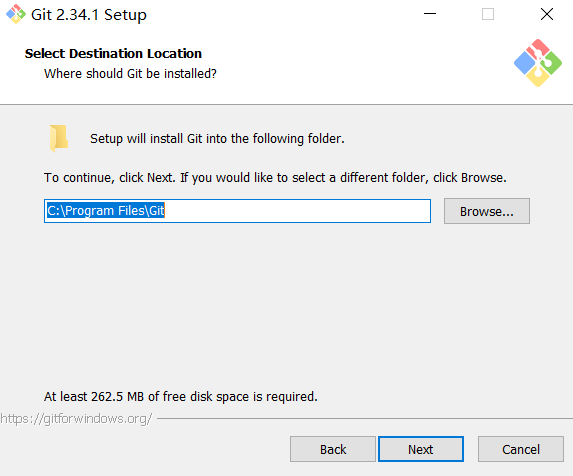Close the Git Setup dialog
This screenshot has width=573, height=476.
pos(547,14)
